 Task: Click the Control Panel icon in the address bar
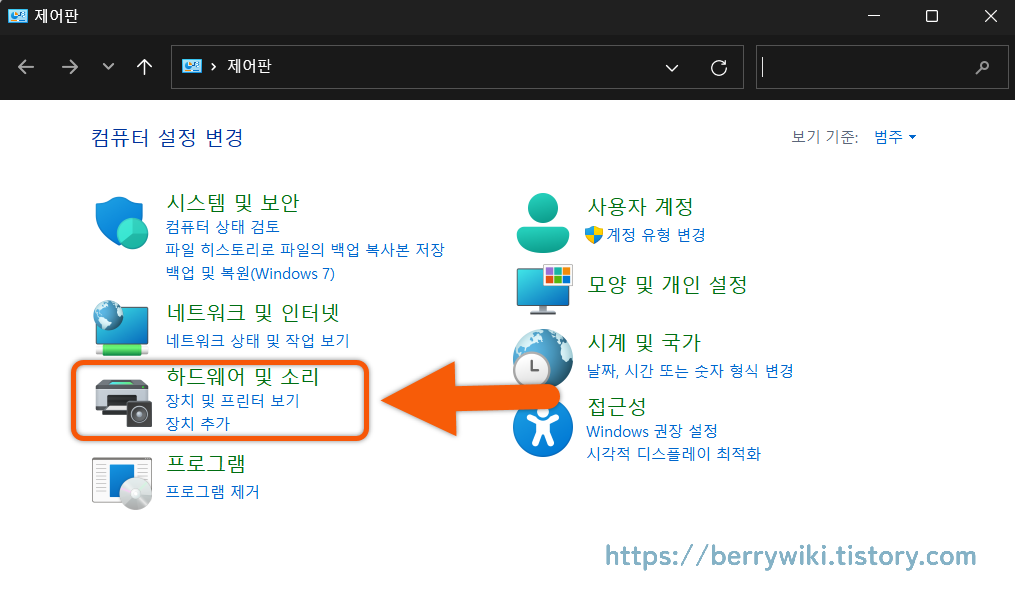point(190,67)
